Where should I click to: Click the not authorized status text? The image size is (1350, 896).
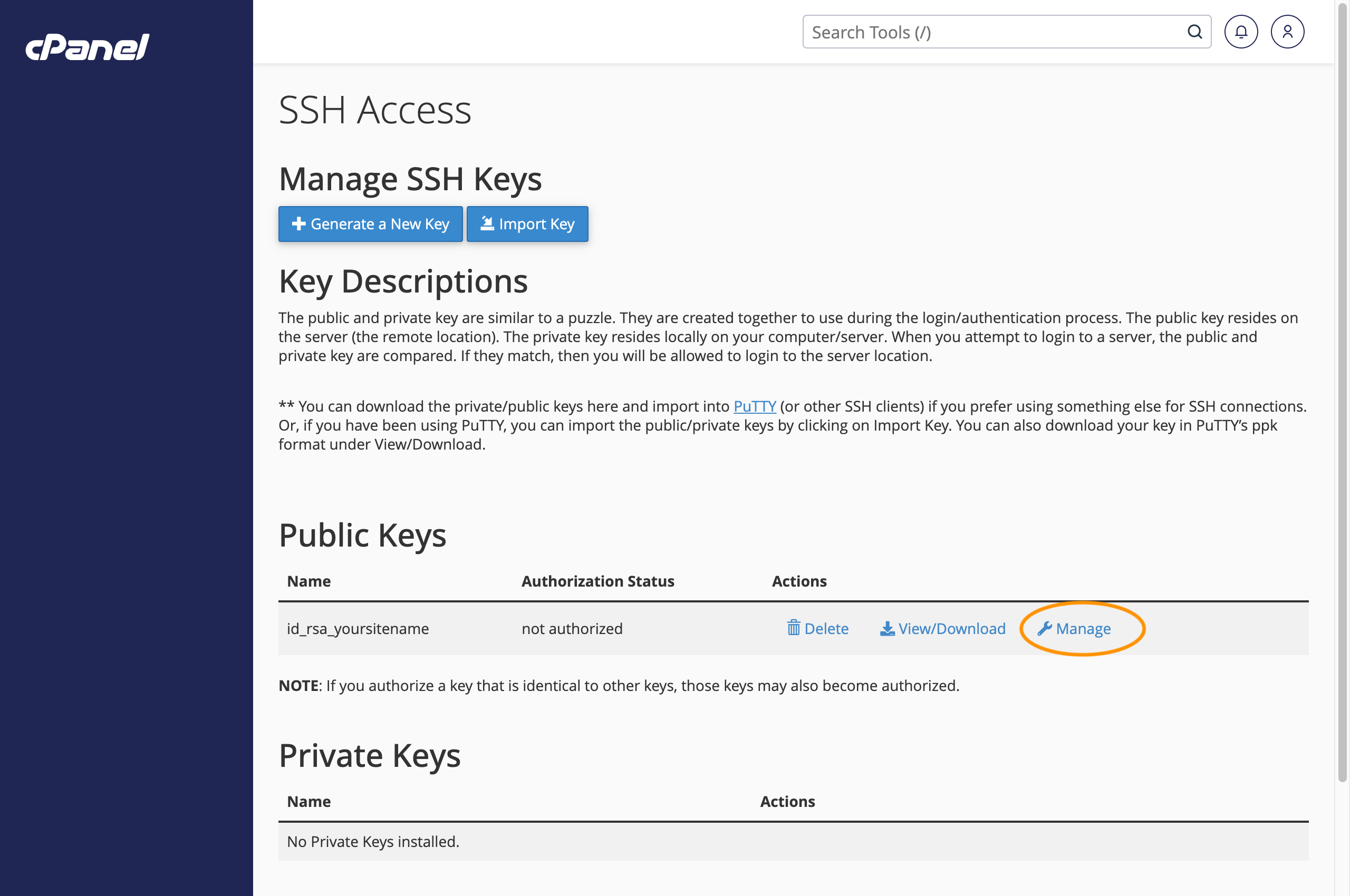pos(571,628)
